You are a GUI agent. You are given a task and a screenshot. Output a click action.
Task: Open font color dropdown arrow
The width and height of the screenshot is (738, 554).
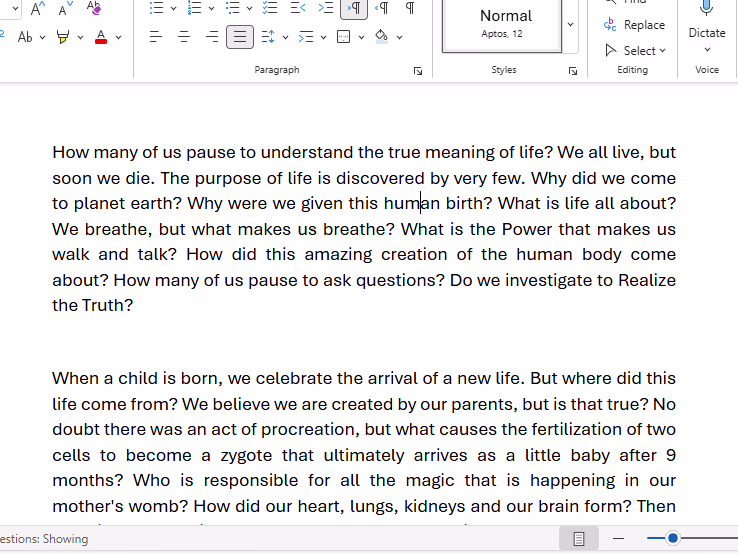click(119, 38)
